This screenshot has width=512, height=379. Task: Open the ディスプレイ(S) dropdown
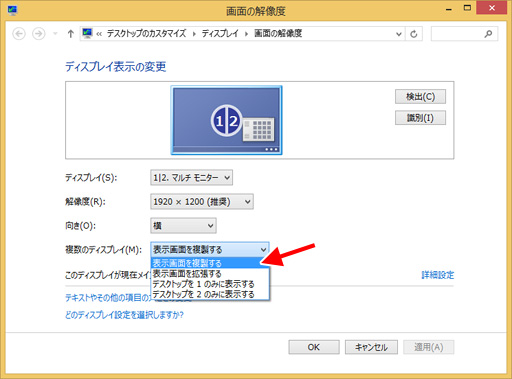point(191,178)
